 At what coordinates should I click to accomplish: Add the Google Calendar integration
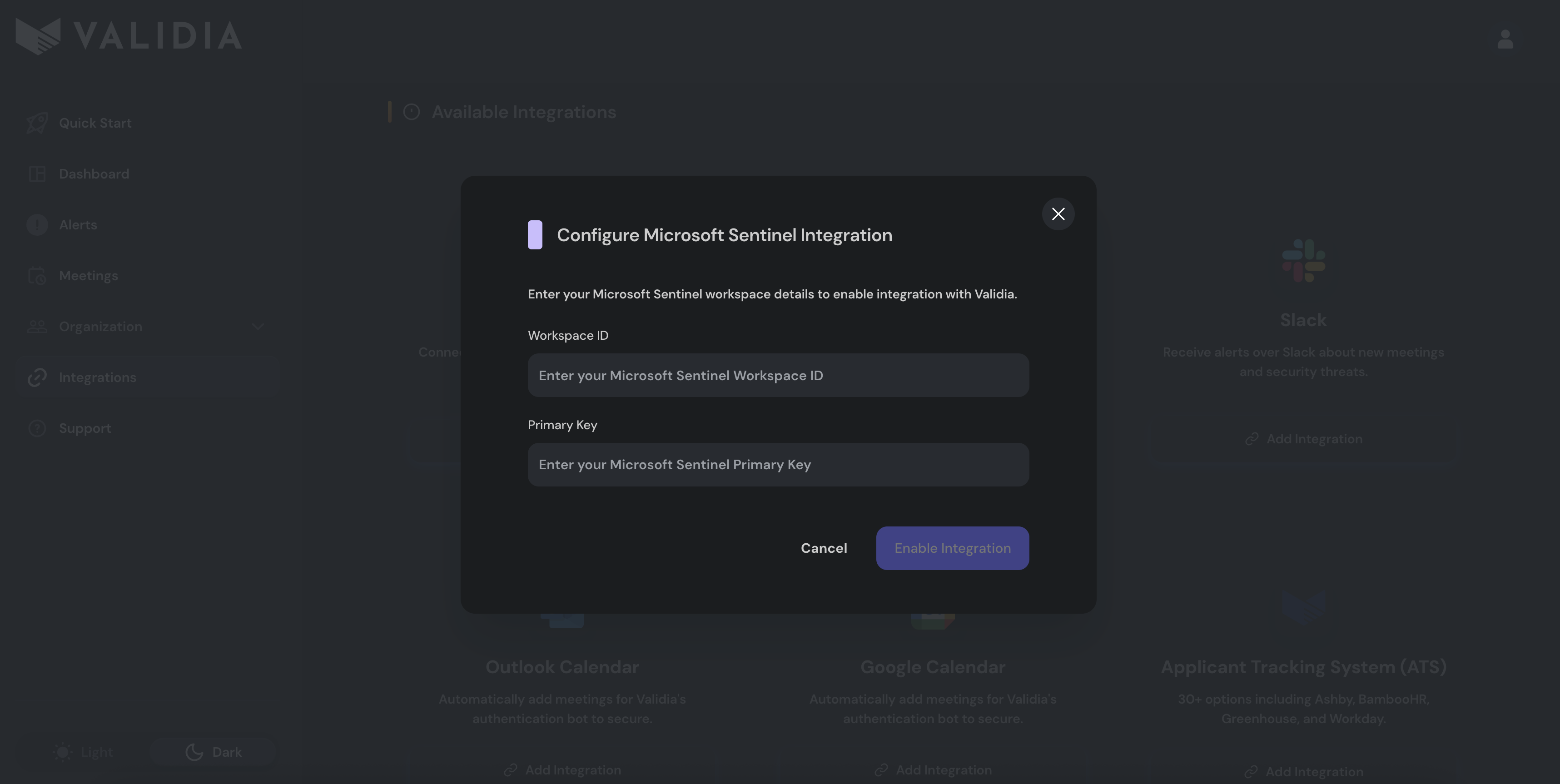click(933, 770)
